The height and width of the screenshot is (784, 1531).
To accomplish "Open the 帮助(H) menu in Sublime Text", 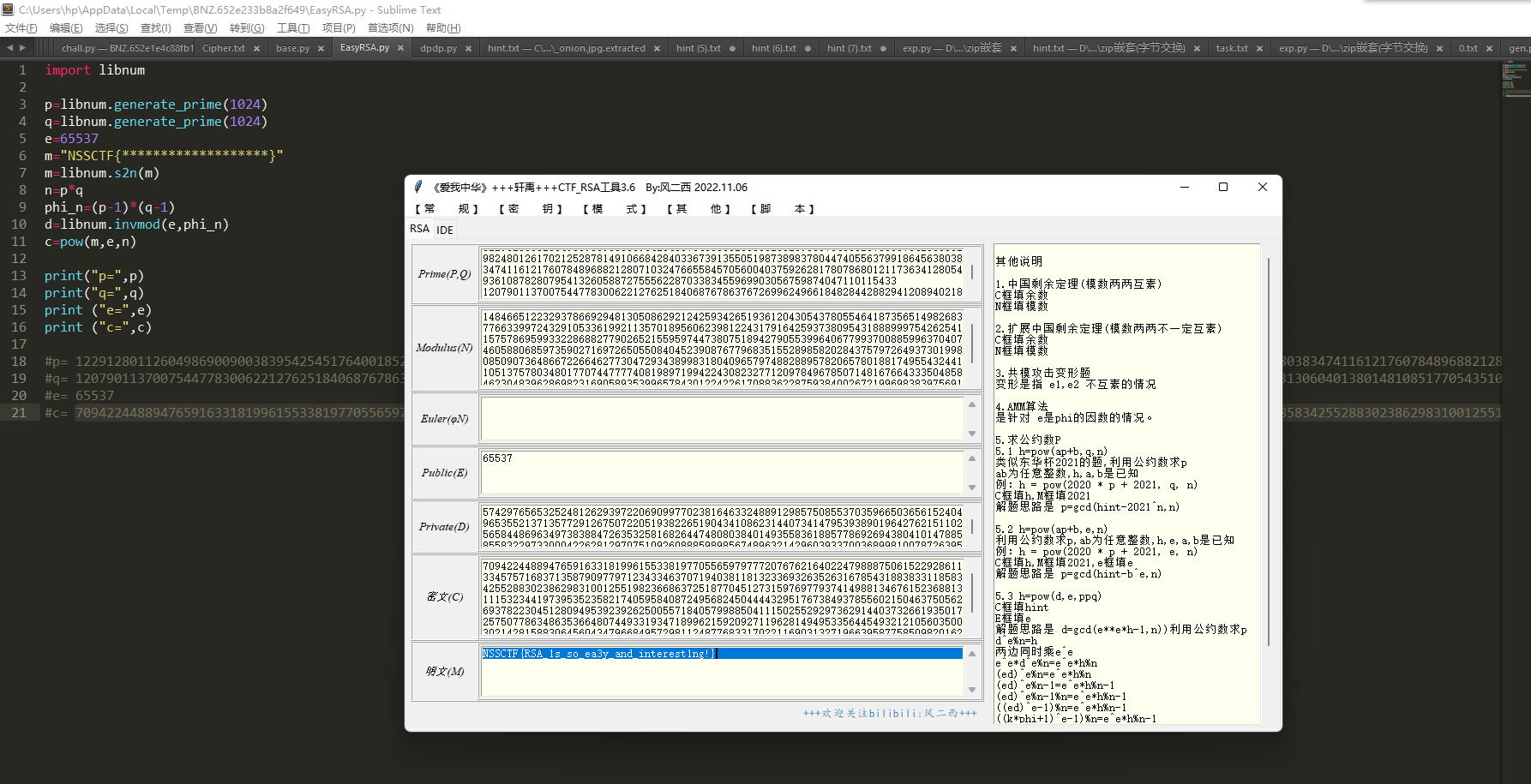I will click(x=443, y=28).
